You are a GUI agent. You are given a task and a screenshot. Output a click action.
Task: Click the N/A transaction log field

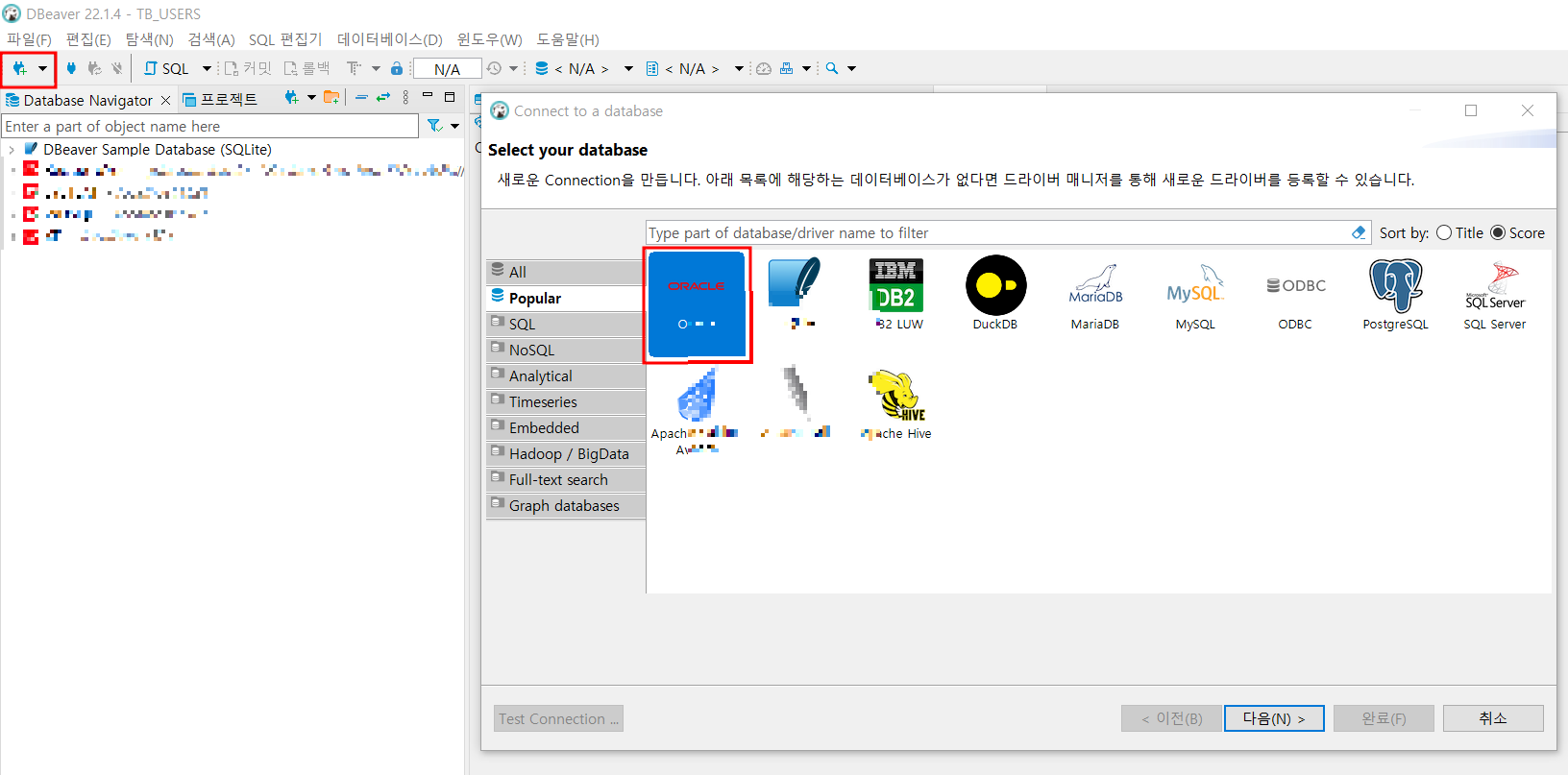447,69
